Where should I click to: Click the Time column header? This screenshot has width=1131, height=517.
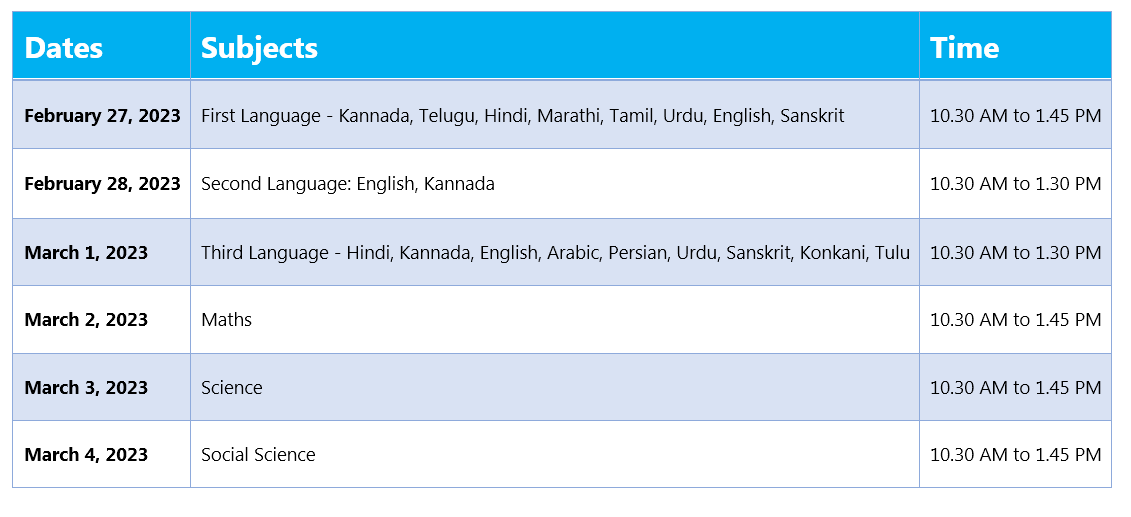pyautogui.click(x=1015, y=45)
